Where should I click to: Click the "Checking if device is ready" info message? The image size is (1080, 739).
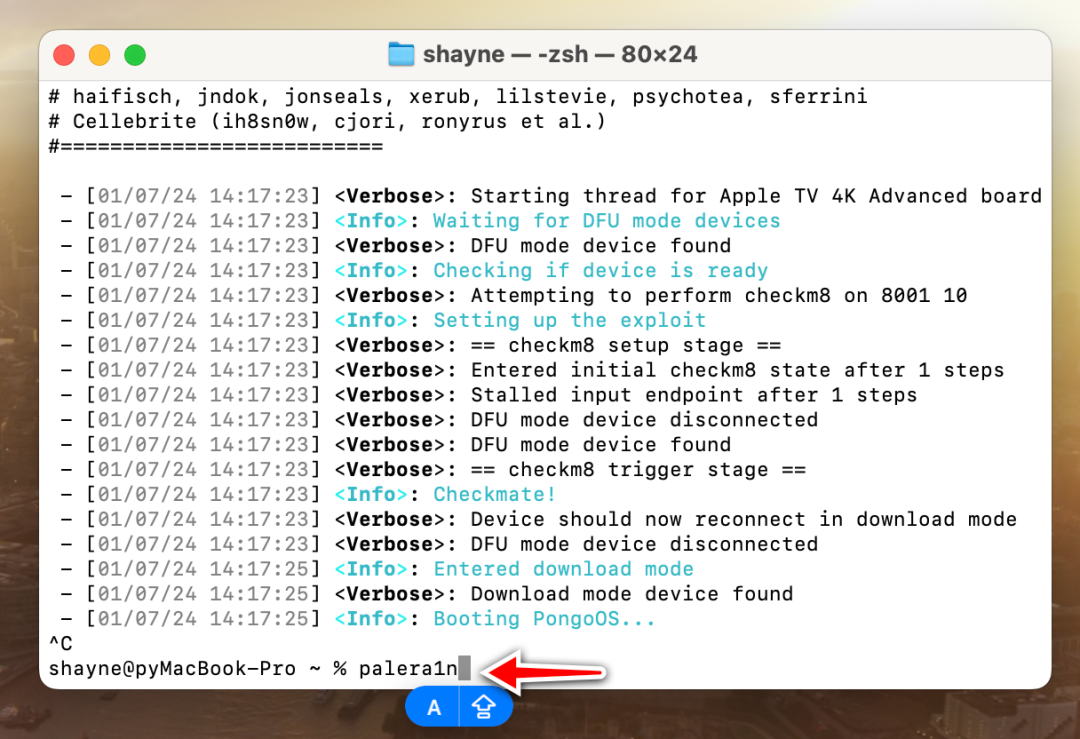pos(600,271)
